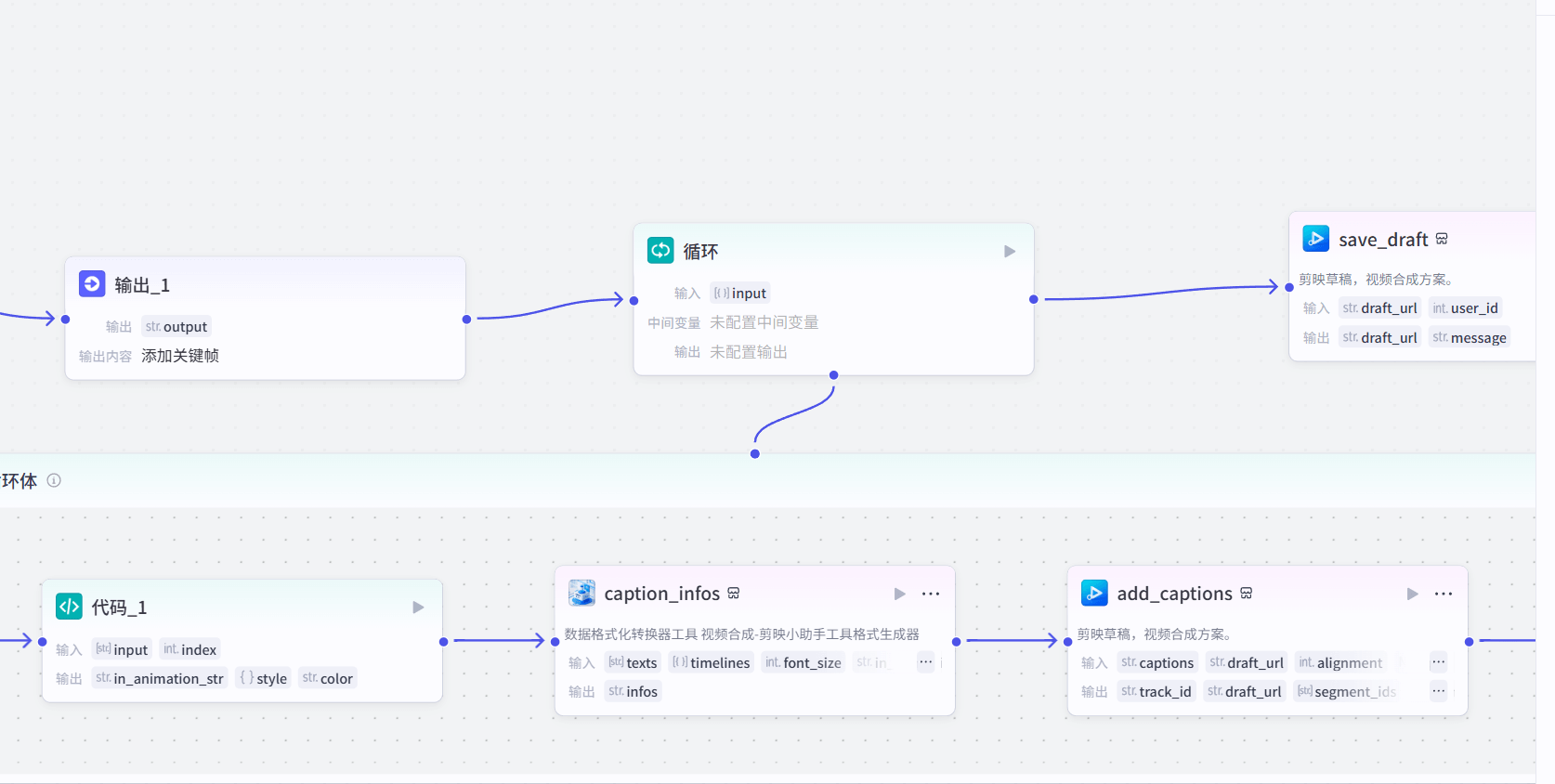
Task: Run the add_captions node
Action: (x=1412, y=594)
